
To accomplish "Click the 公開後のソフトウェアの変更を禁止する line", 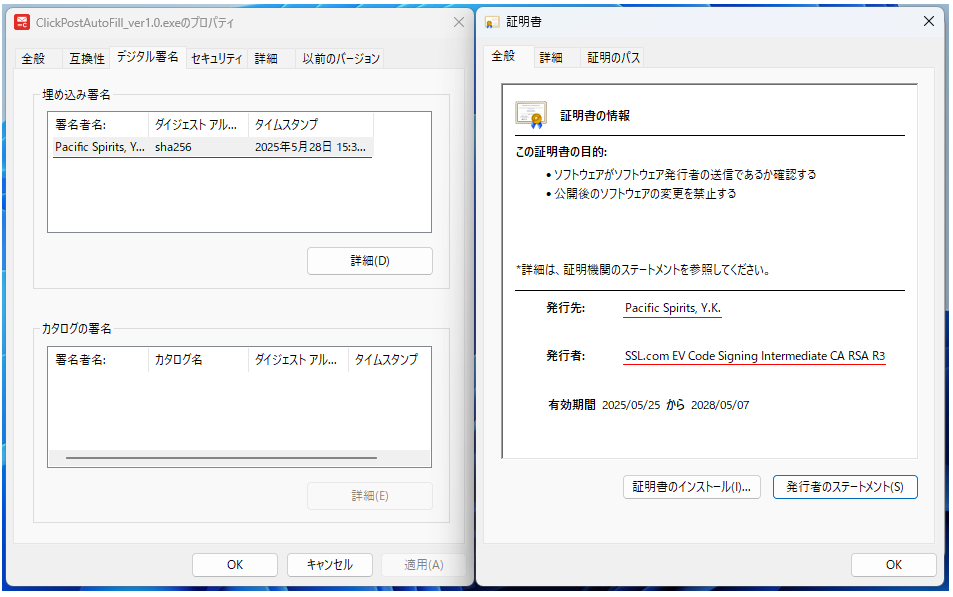I will coord(641,194).
